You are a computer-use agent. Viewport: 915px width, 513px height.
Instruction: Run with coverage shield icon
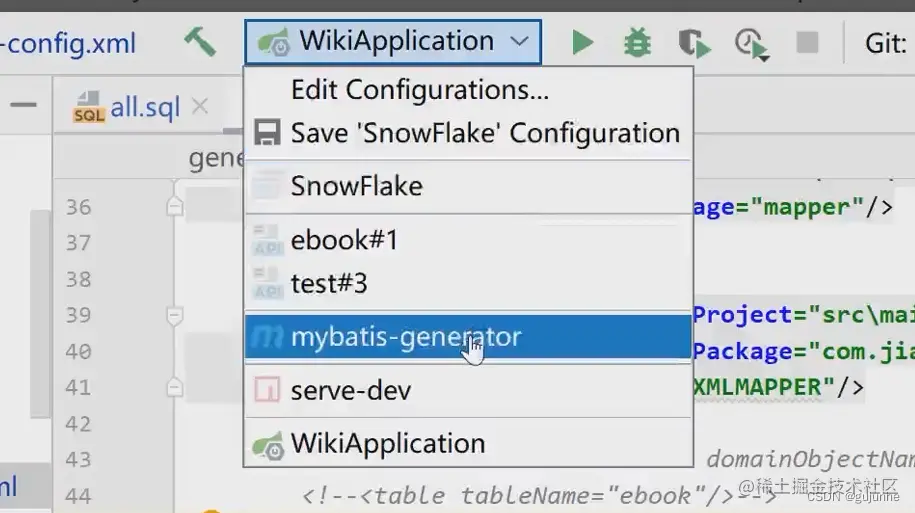pos(694,43)
